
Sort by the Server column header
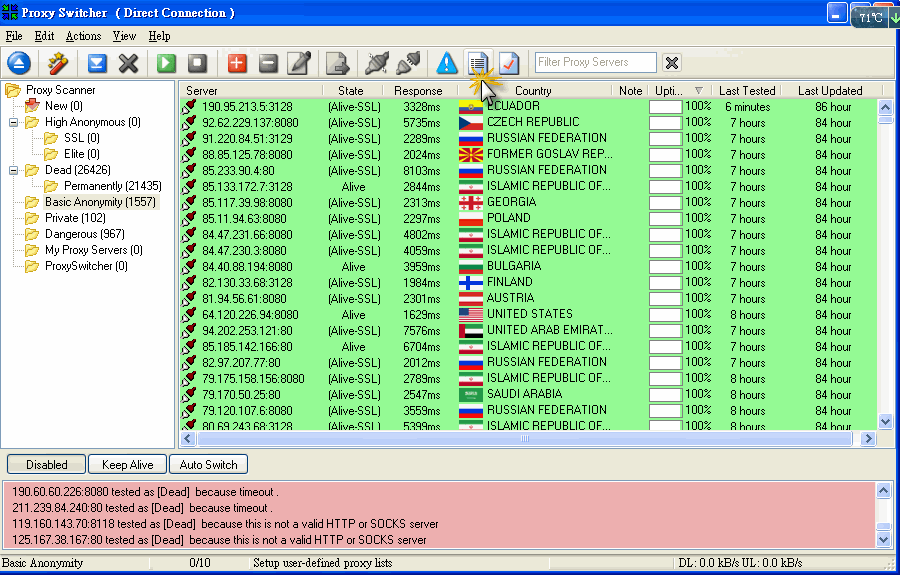click(x=251, y=91)
